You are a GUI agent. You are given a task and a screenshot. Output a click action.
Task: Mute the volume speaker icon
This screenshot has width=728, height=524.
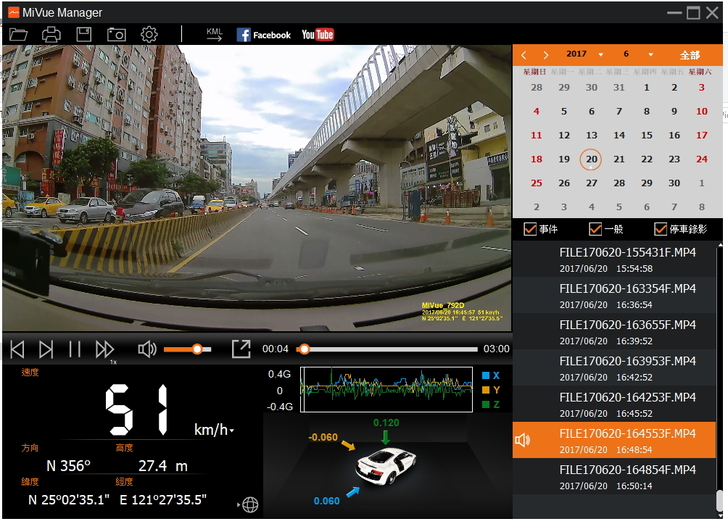[x=147, y=349]
